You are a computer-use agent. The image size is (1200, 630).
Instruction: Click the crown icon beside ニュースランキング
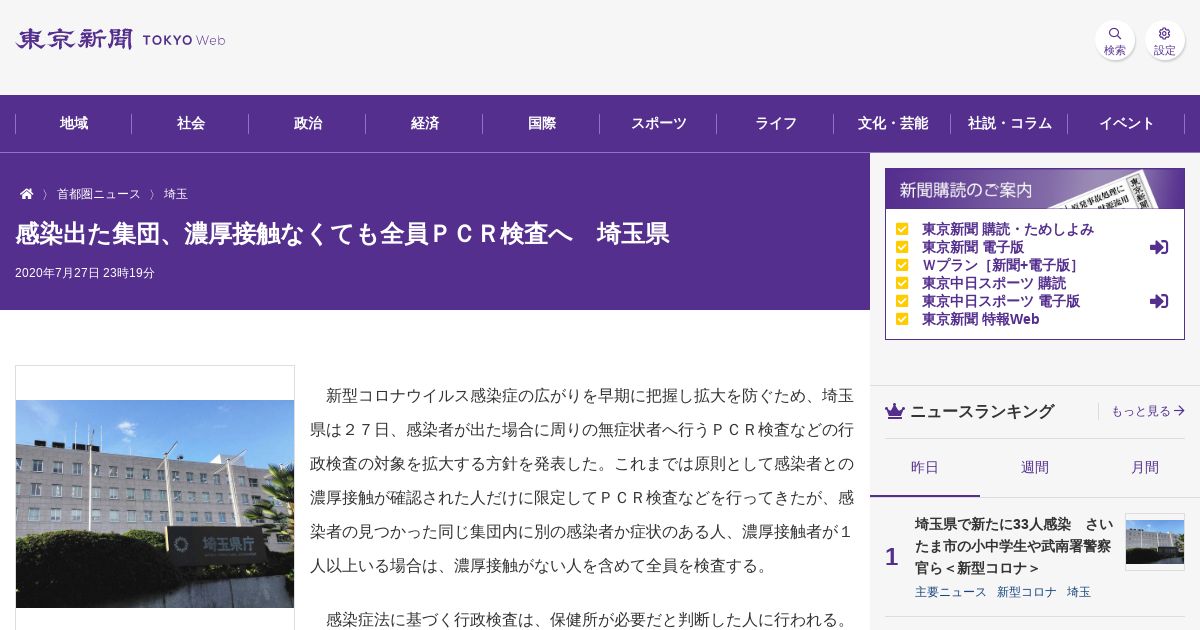(x=895, y=411)
